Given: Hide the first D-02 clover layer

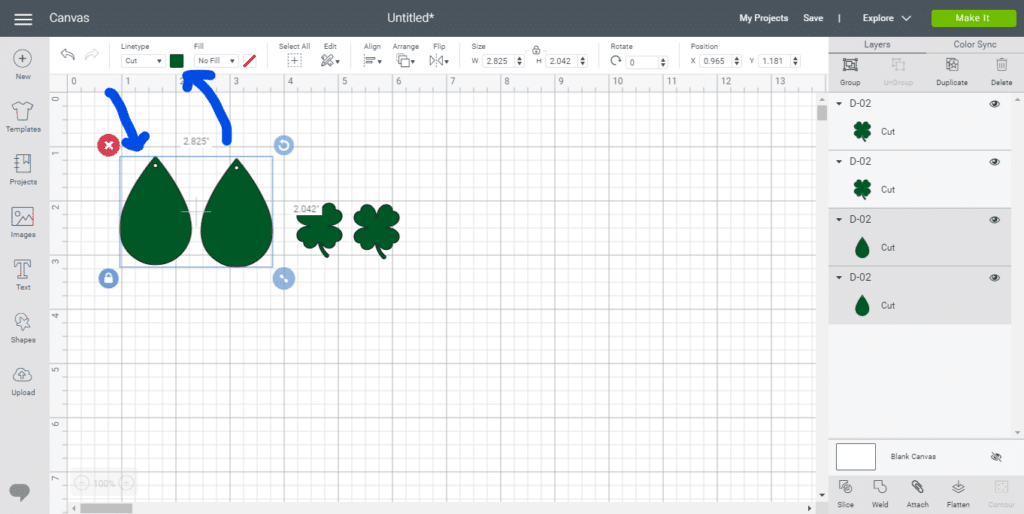Looking at the screenshot, I should (994, 103).
